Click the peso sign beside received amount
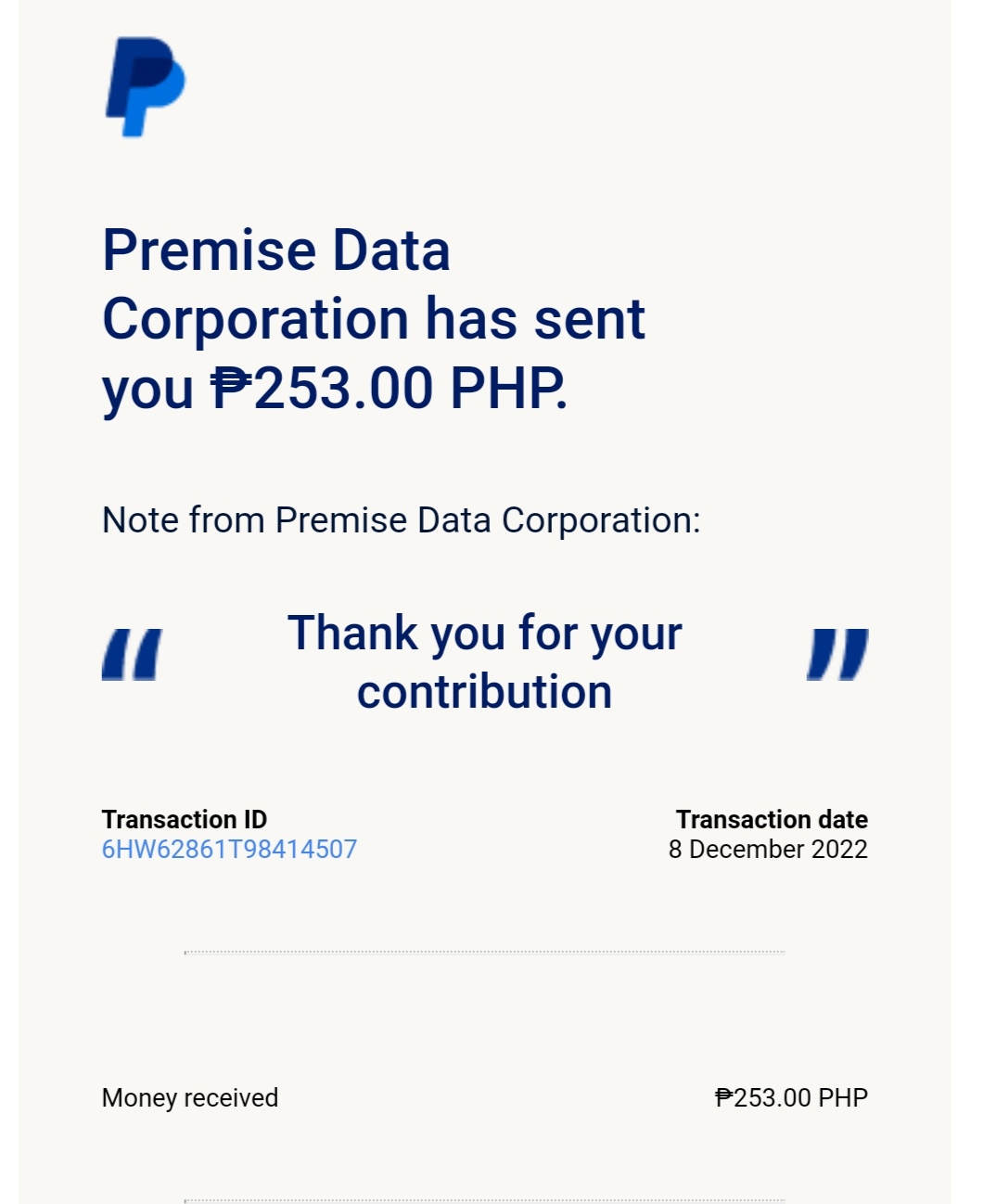Screen dimensions: 984x1204 click(724, 1097)
